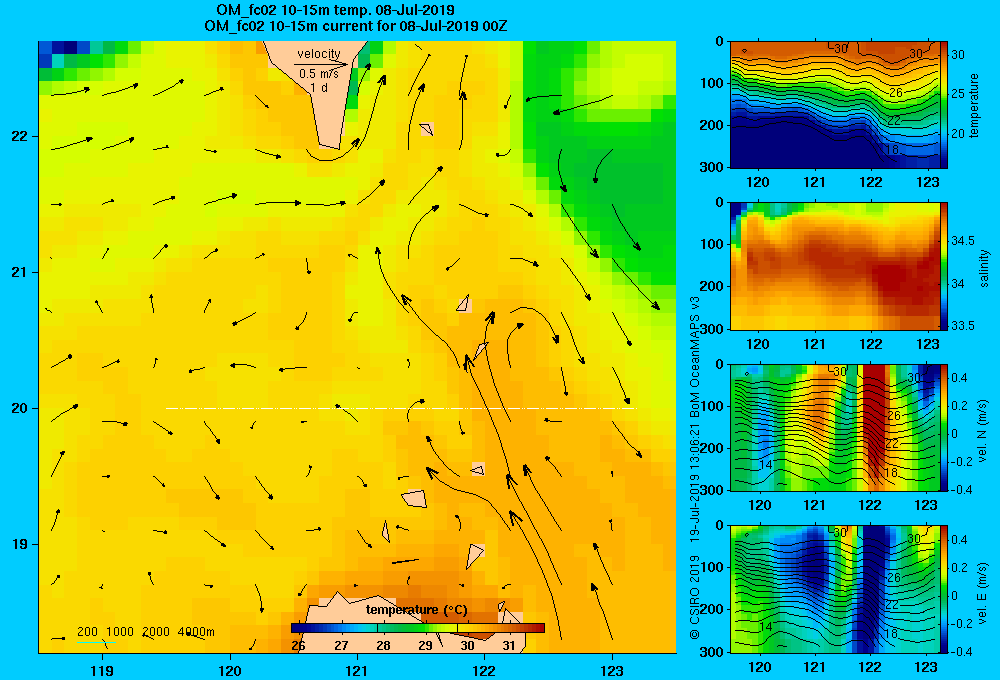Click the 'velocity' legend label
Screen dimensions: 1000x680
click(x=319, y=54)
